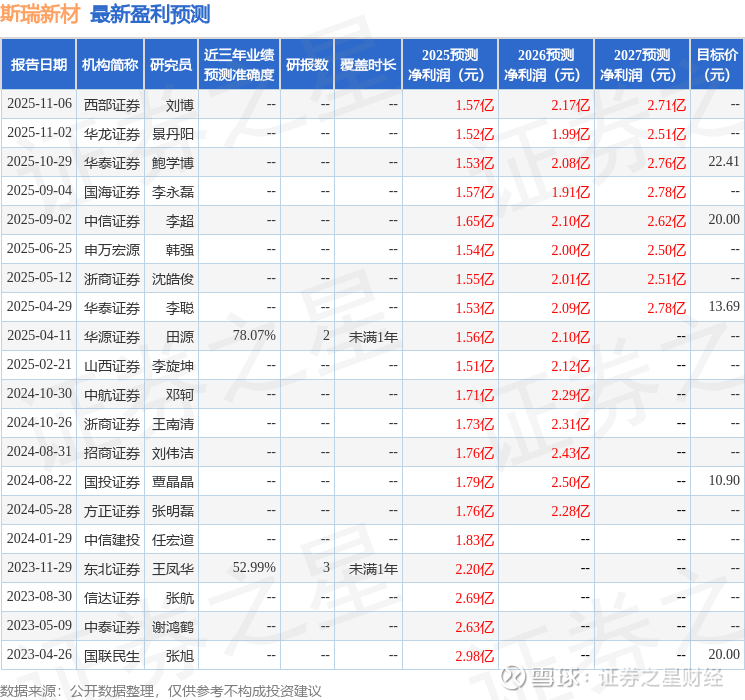Select the 2025-09-02 report date cell
745x700 pixels.
pos(39,220)
